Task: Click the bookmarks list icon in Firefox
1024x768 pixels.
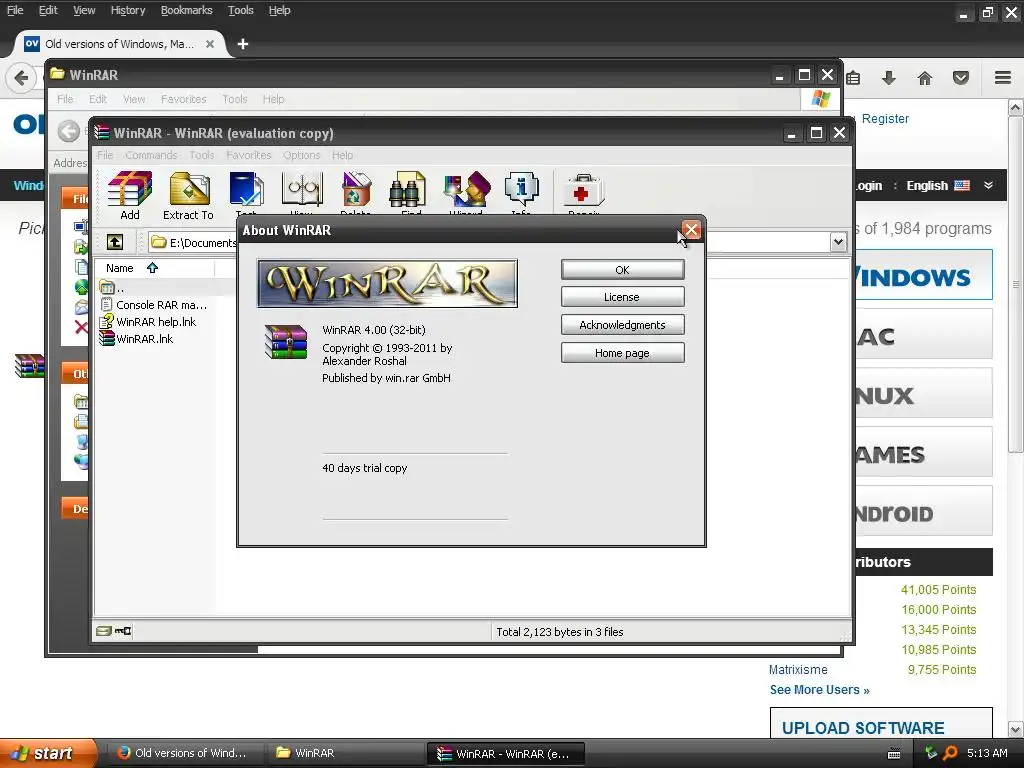Action: pos(853,78)
